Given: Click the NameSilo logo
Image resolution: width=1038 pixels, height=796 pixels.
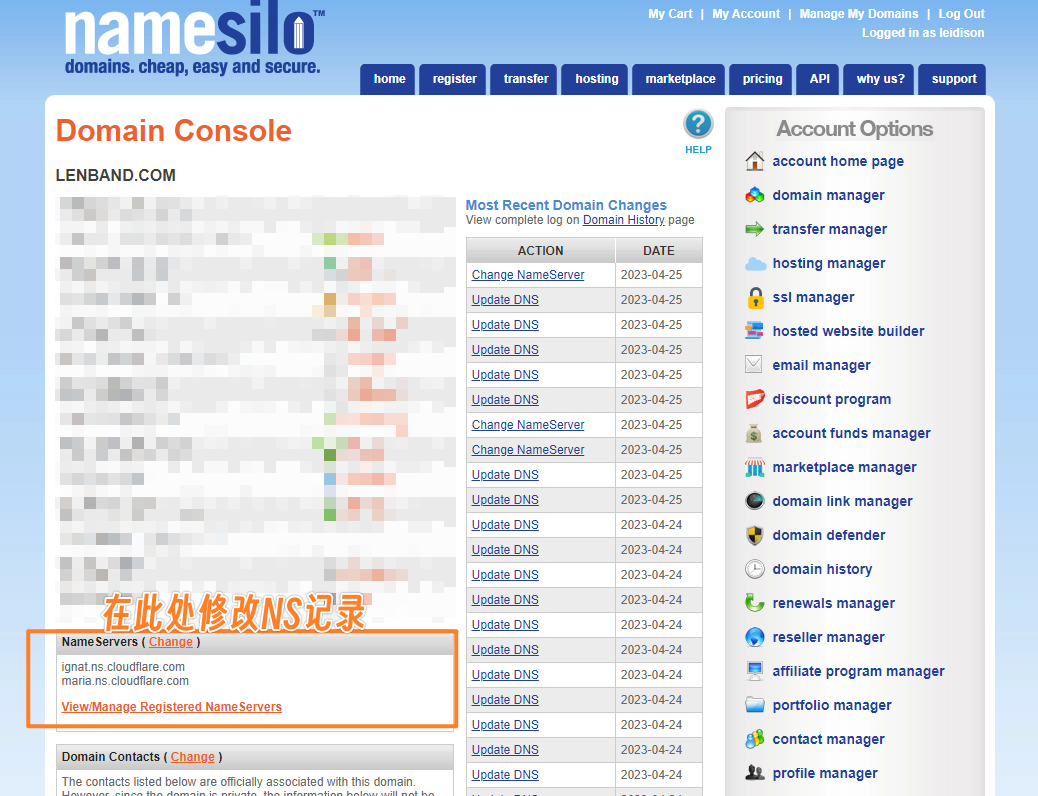Looking at the screenshot, I should pyautogui.click(x=193, y=38).
